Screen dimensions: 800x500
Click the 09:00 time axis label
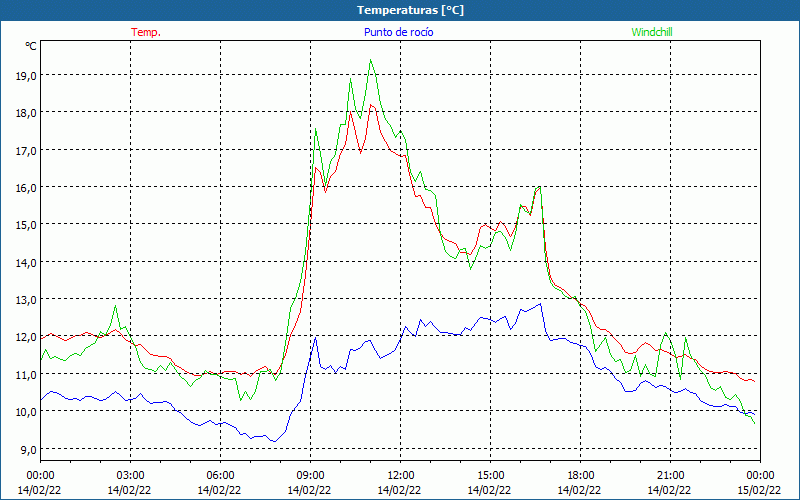click(310, 476)
